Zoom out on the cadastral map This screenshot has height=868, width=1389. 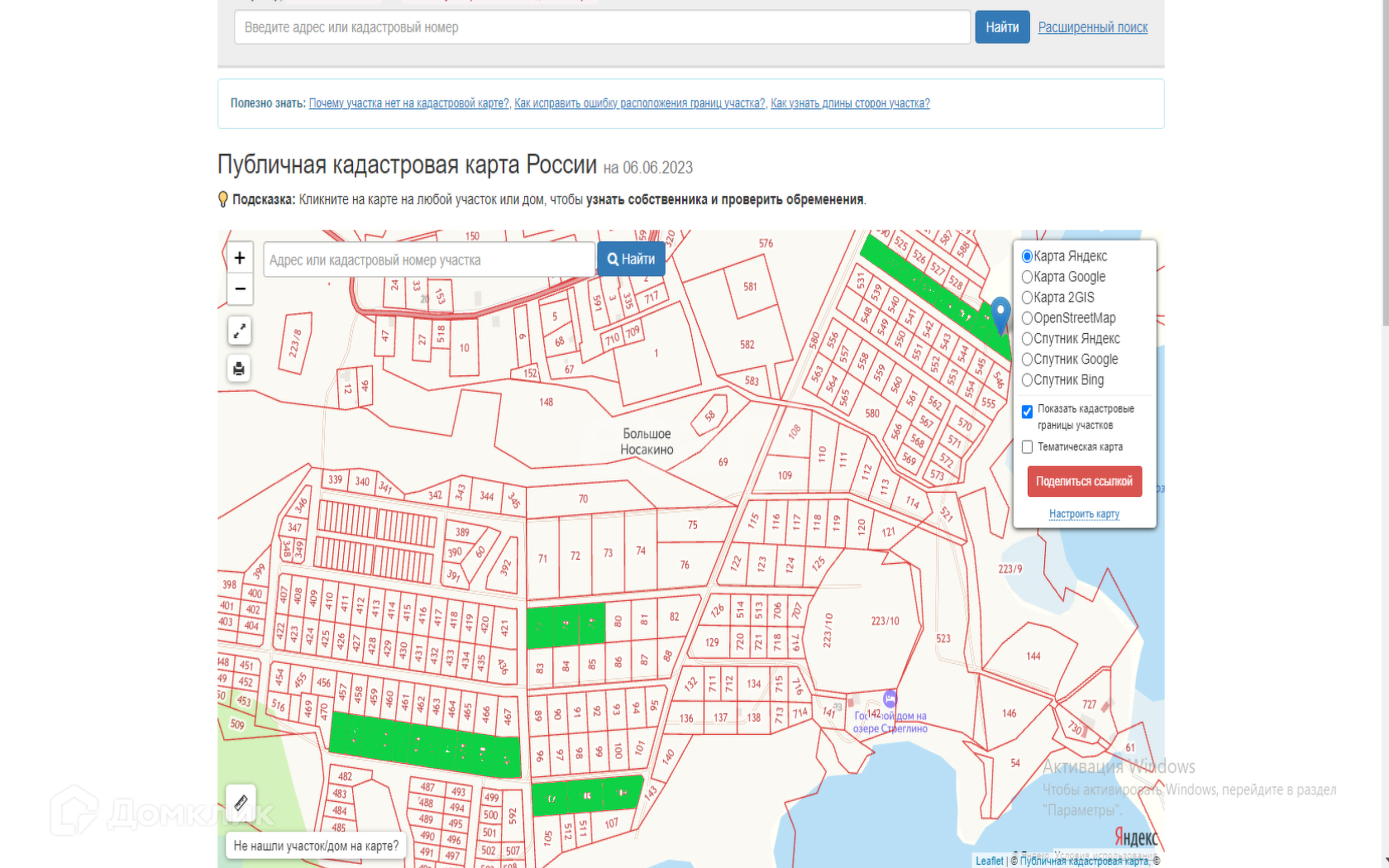coord(240,289)
